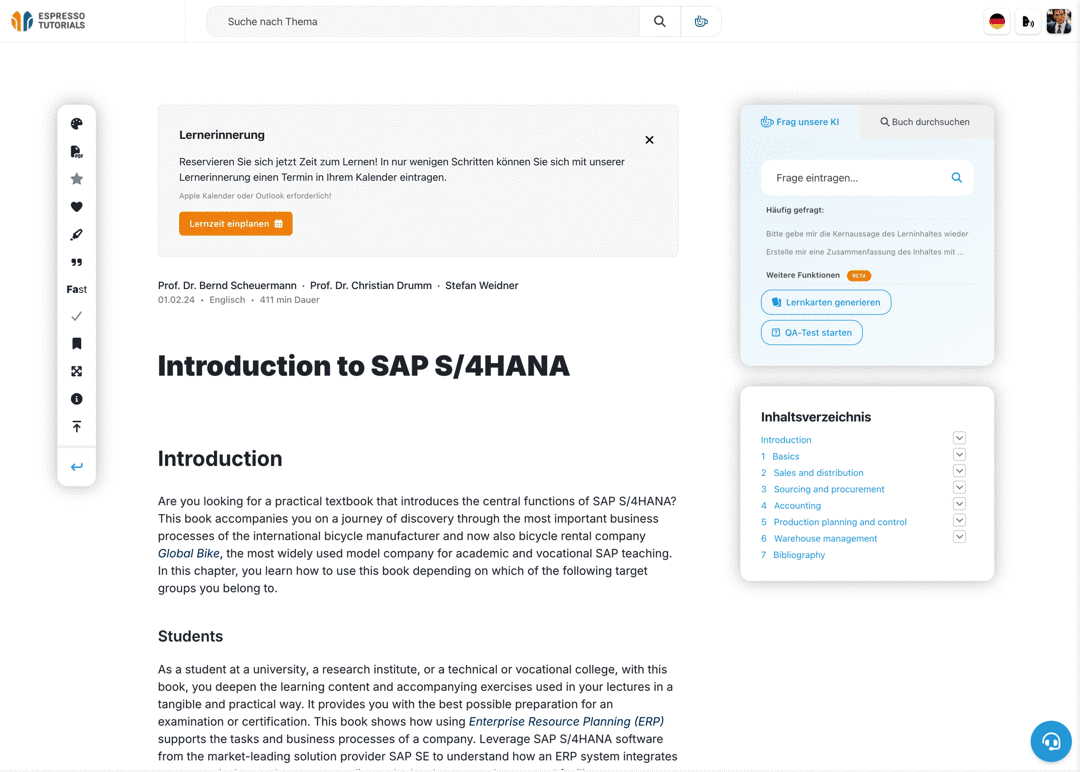The image size is (1080, 772).
Task: Jump to top of page with arrow icon
Action: click(x=76, y=427)
